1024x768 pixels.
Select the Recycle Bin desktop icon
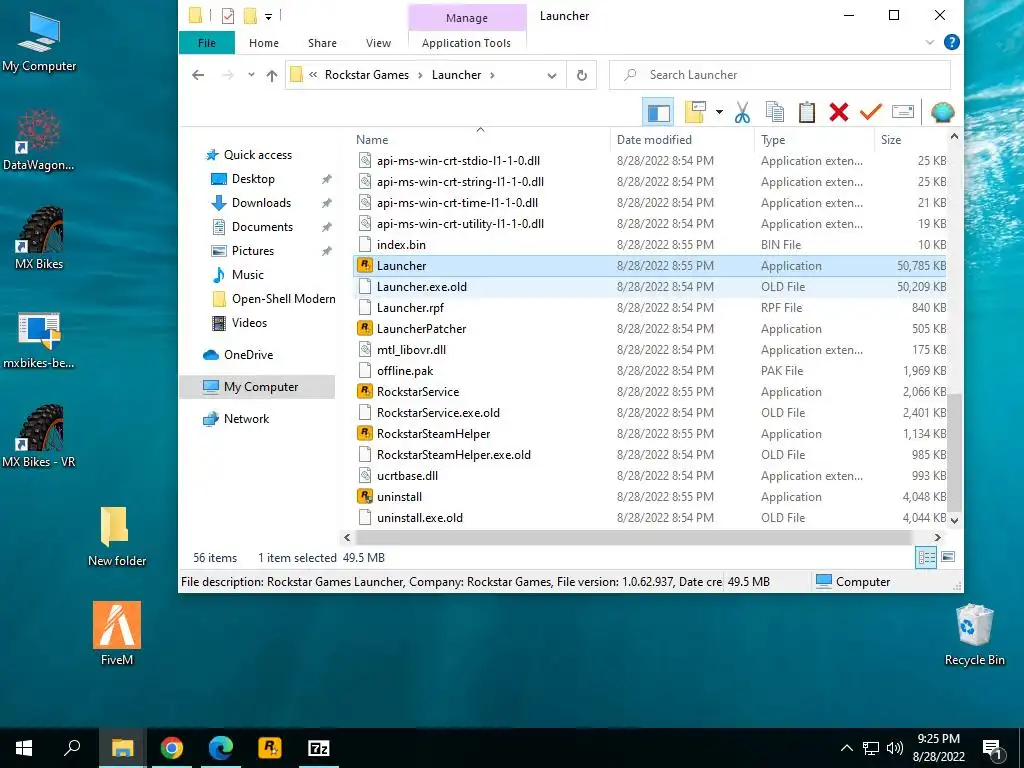974,635
